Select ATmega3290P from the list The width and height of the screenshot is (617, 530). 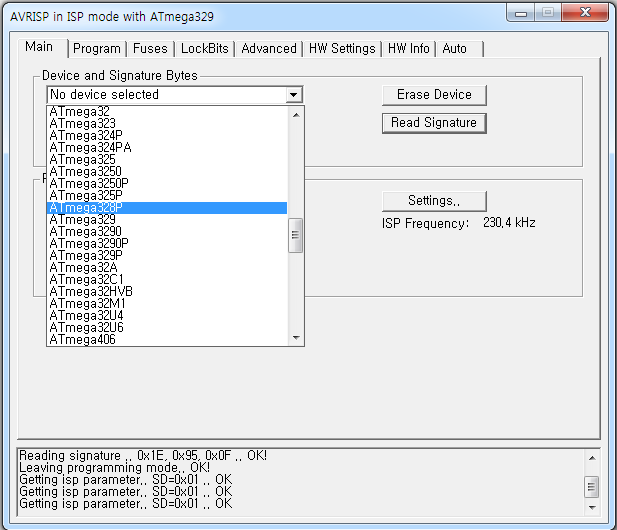click(x=167, y=244)
